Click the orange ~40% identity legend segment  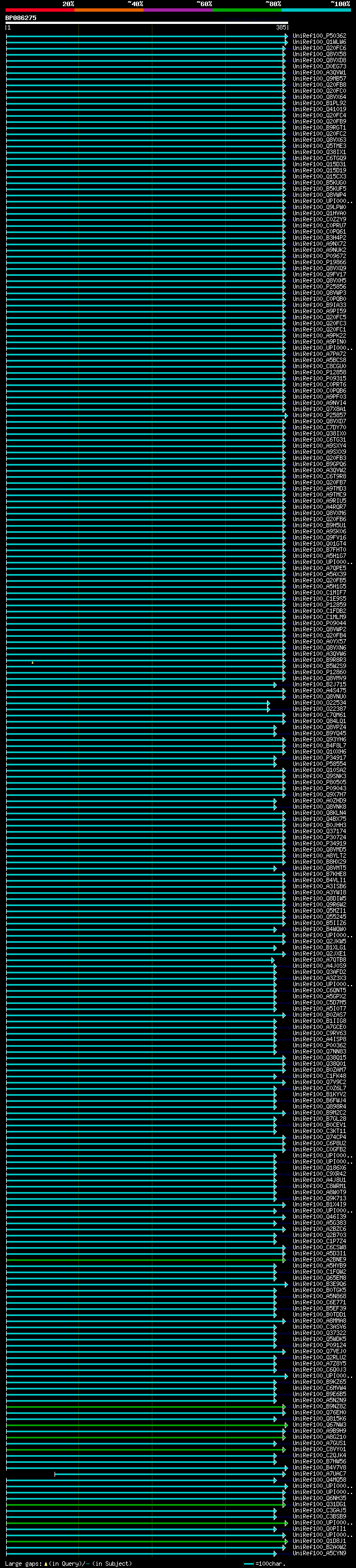point(109,10)
